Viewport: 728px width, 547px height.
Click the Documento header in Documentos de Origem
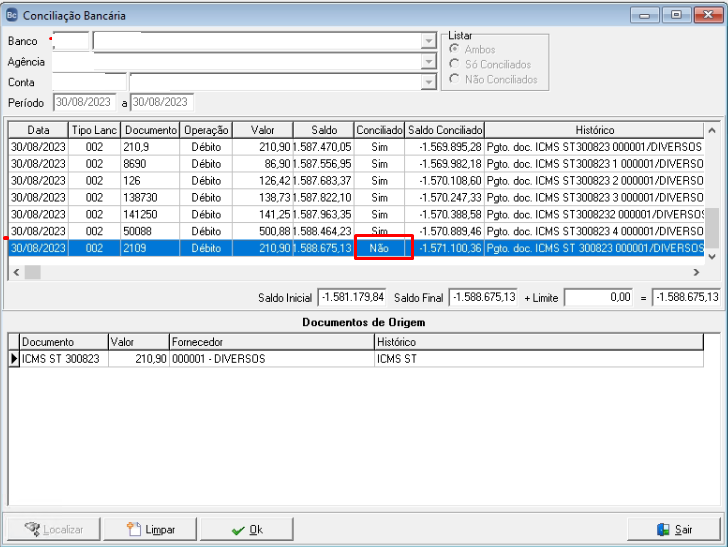(x=64, y=342)
